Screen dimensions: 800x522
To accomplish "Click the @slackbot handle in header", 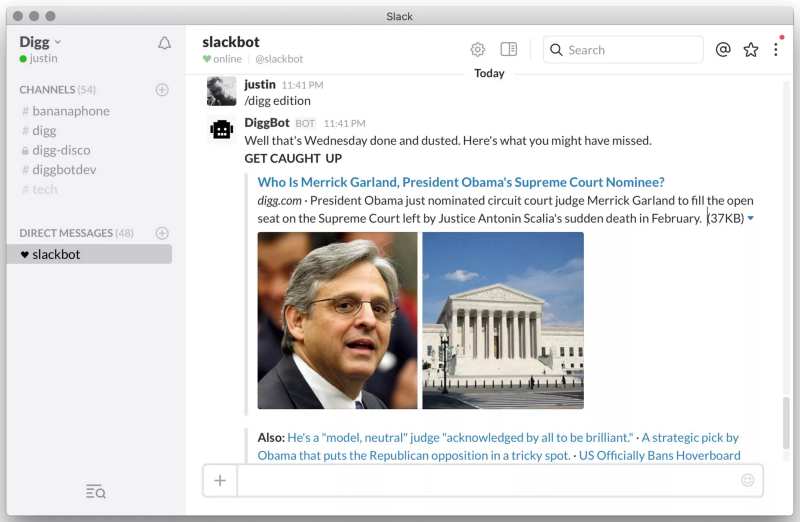I will [x=279, y=59].
